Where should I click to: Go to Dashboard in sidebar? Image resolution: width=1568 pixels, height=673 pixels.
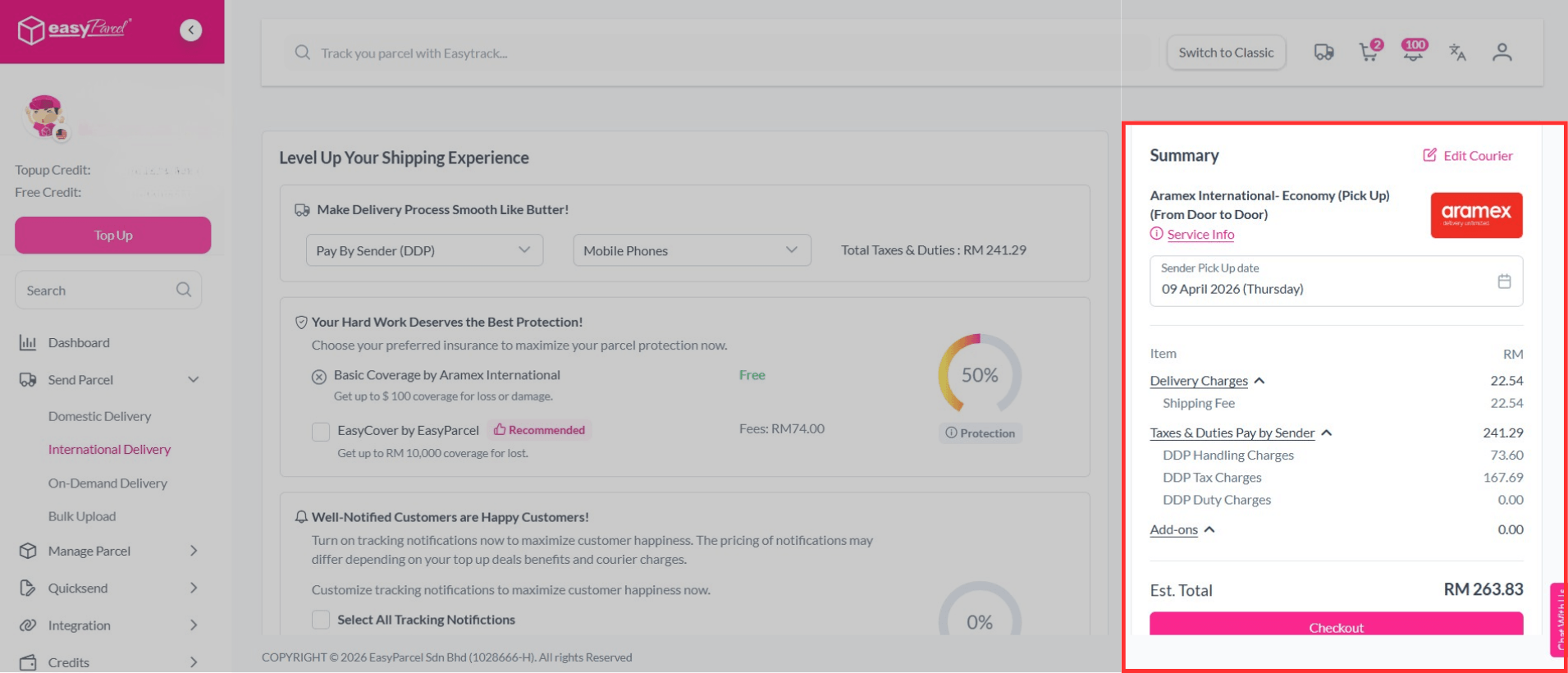pos(79,343)
